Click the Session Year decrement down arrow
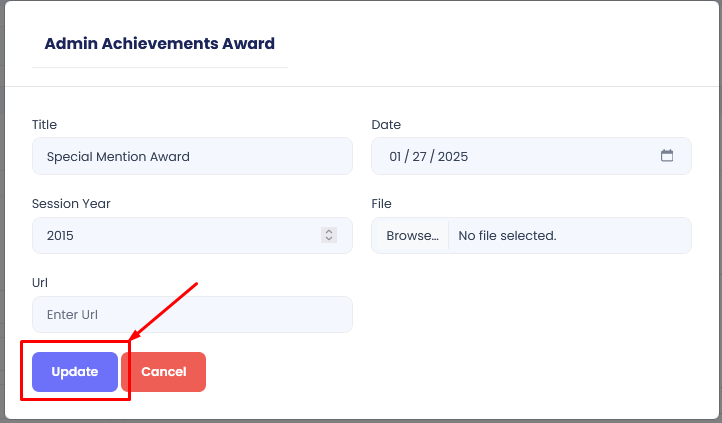This screenshot has height=423, width=722. click(x=328, y=240)
